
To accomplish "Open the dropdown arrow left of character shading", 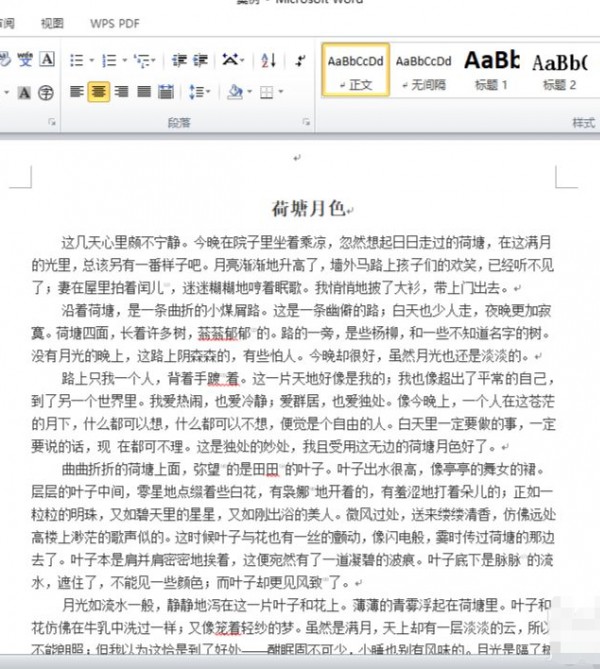I will [7, 92].
